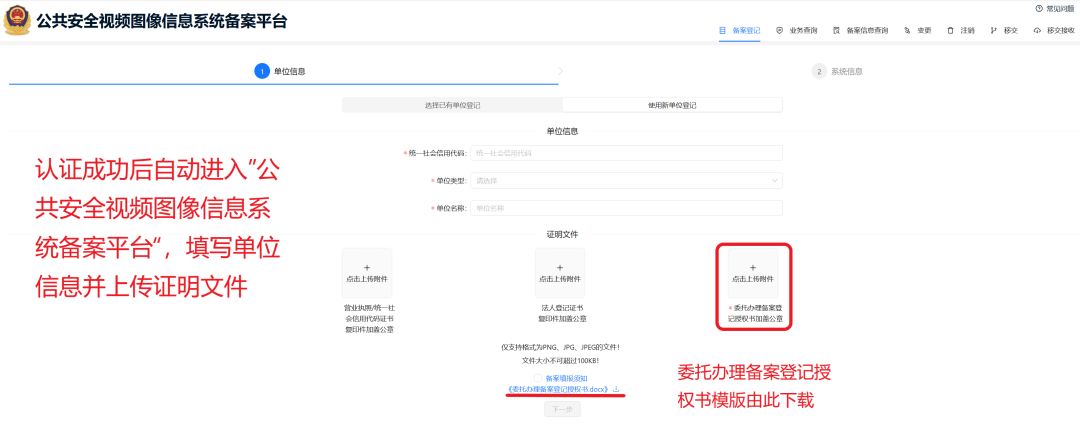Click the 移交接收 cloud icon
The width and height of the screenshot is (1080, 436).
1037,30
